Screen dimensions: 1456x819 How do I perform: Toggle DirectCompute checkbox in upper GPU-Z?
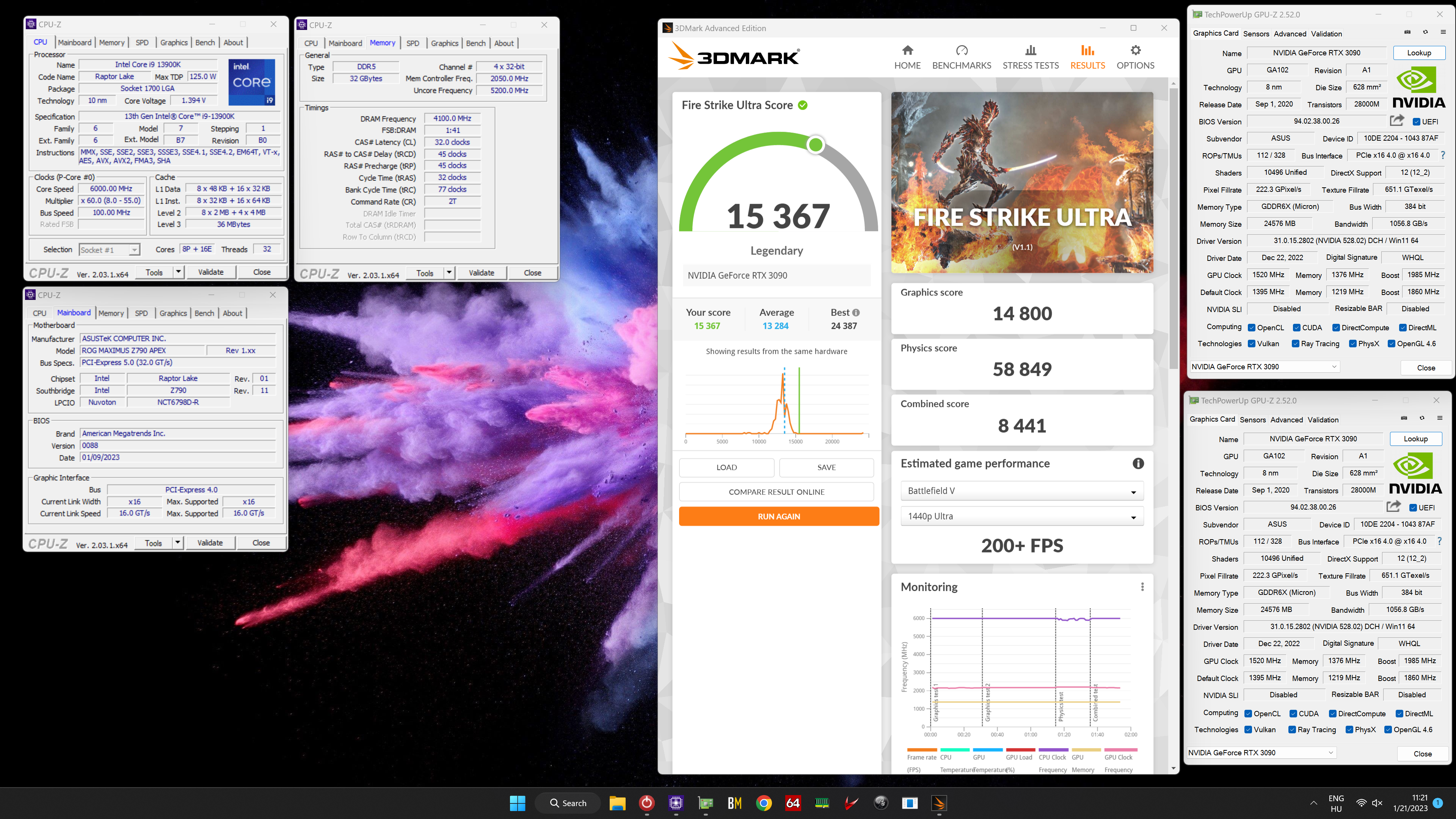click(1336, 328)
